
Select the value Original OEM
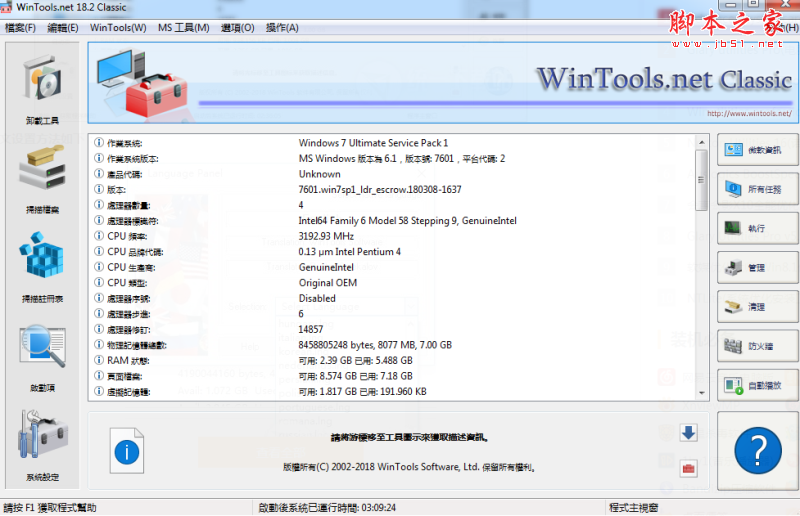[x=328, y=283]
